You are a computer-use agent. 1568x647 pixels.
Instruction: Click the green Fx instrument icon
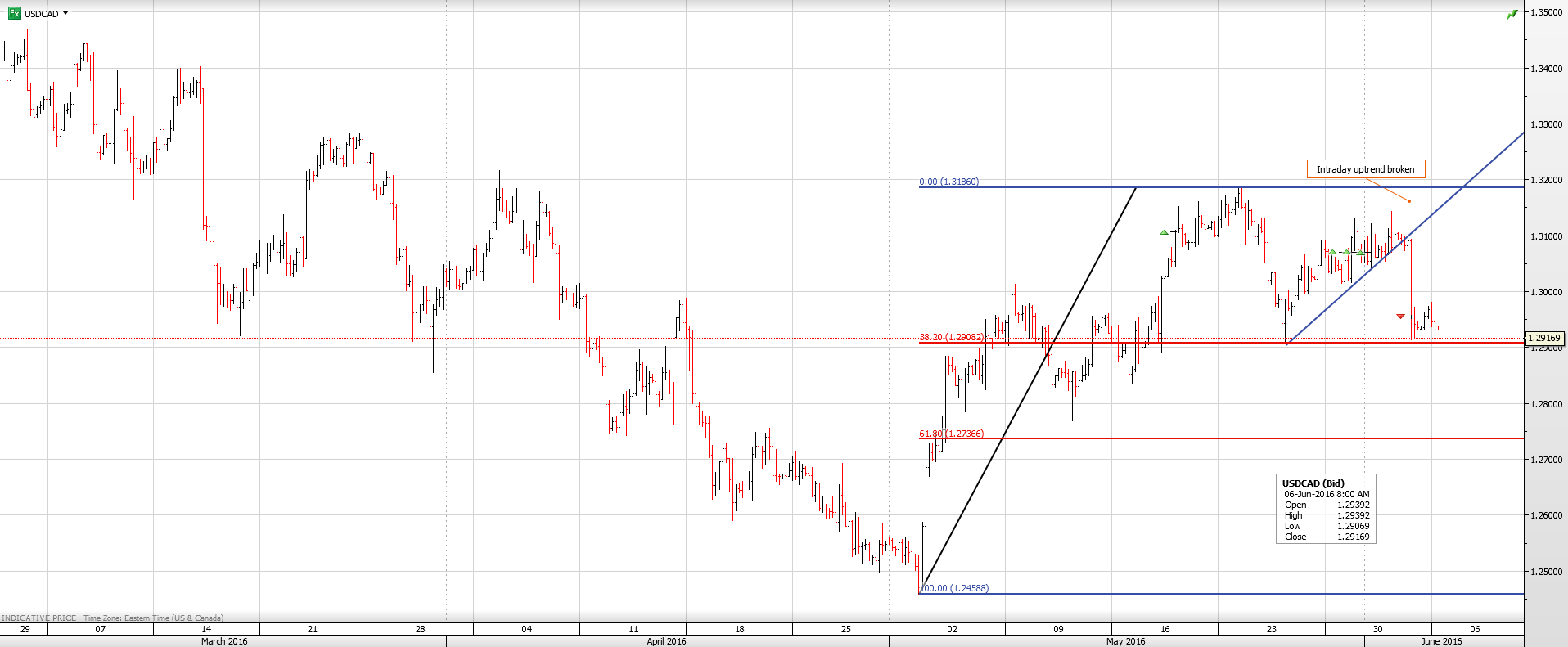tap(14, 13)
